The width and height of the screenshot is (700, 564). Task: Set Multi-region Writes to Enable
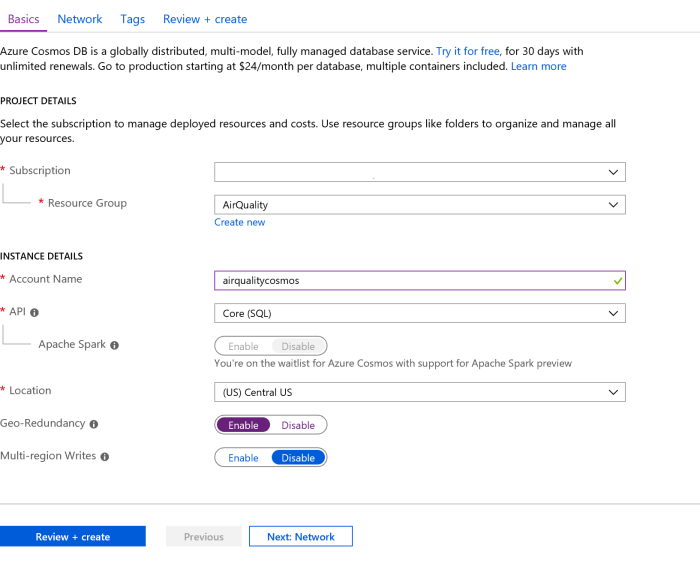coord(243,458)
